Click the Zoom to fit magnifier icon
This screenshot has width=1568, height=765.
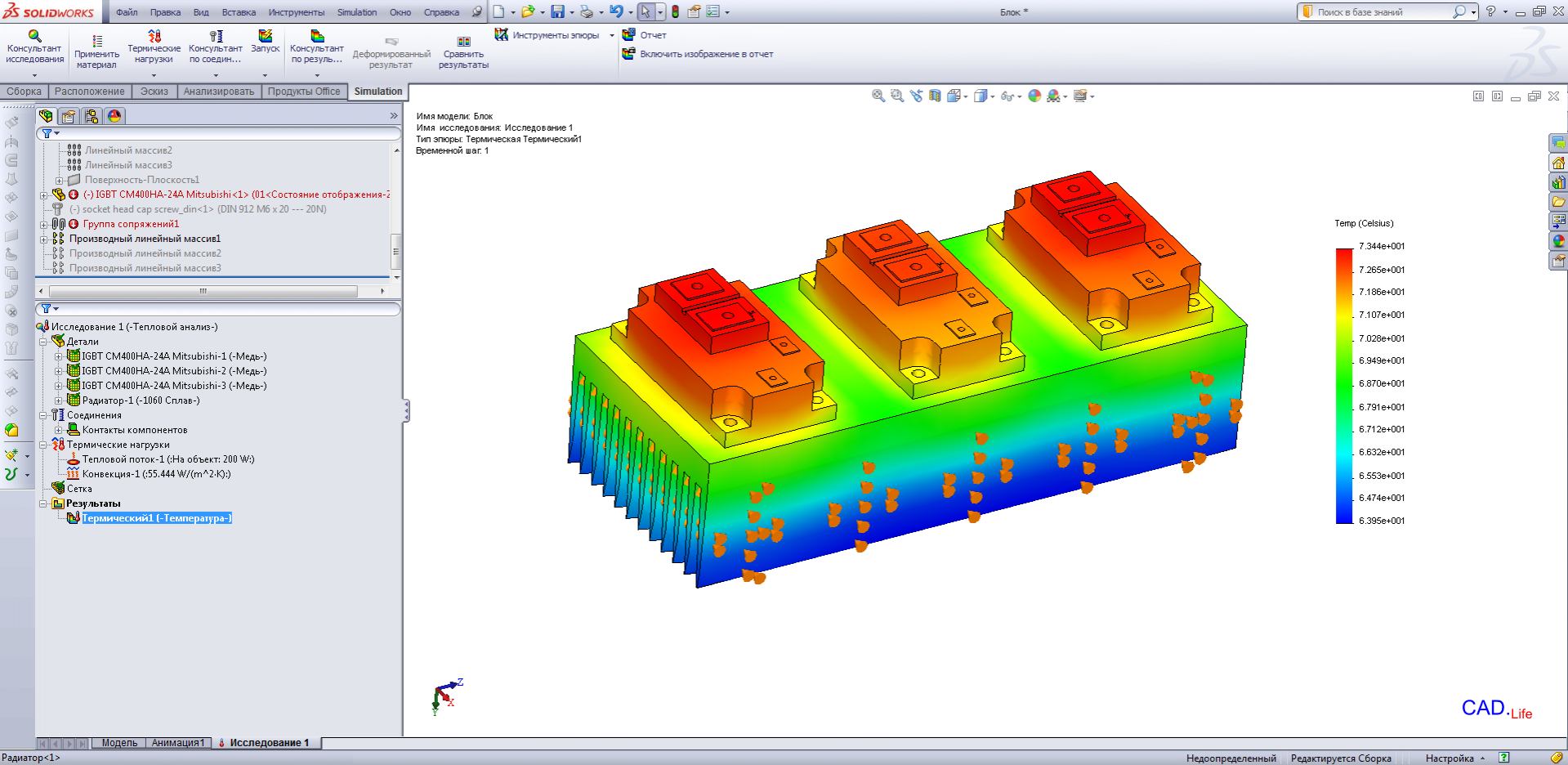click(878, 96)
